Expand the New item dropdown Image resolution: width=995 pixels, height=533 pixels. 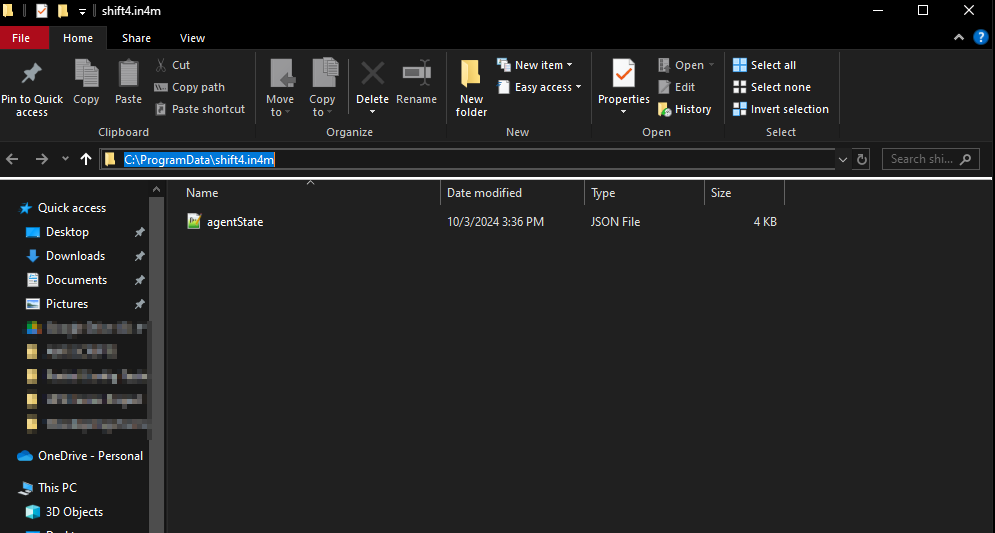click(x=536, y=65)
